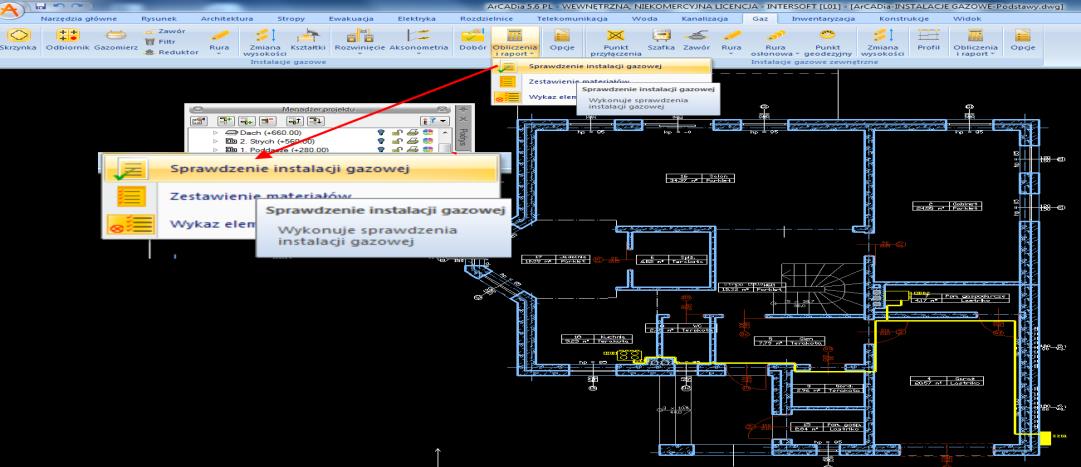Open Rura dropdown in Instalacje gazowe zewnętrzne
Screen dimensions: 1081x467
point(731,41)
